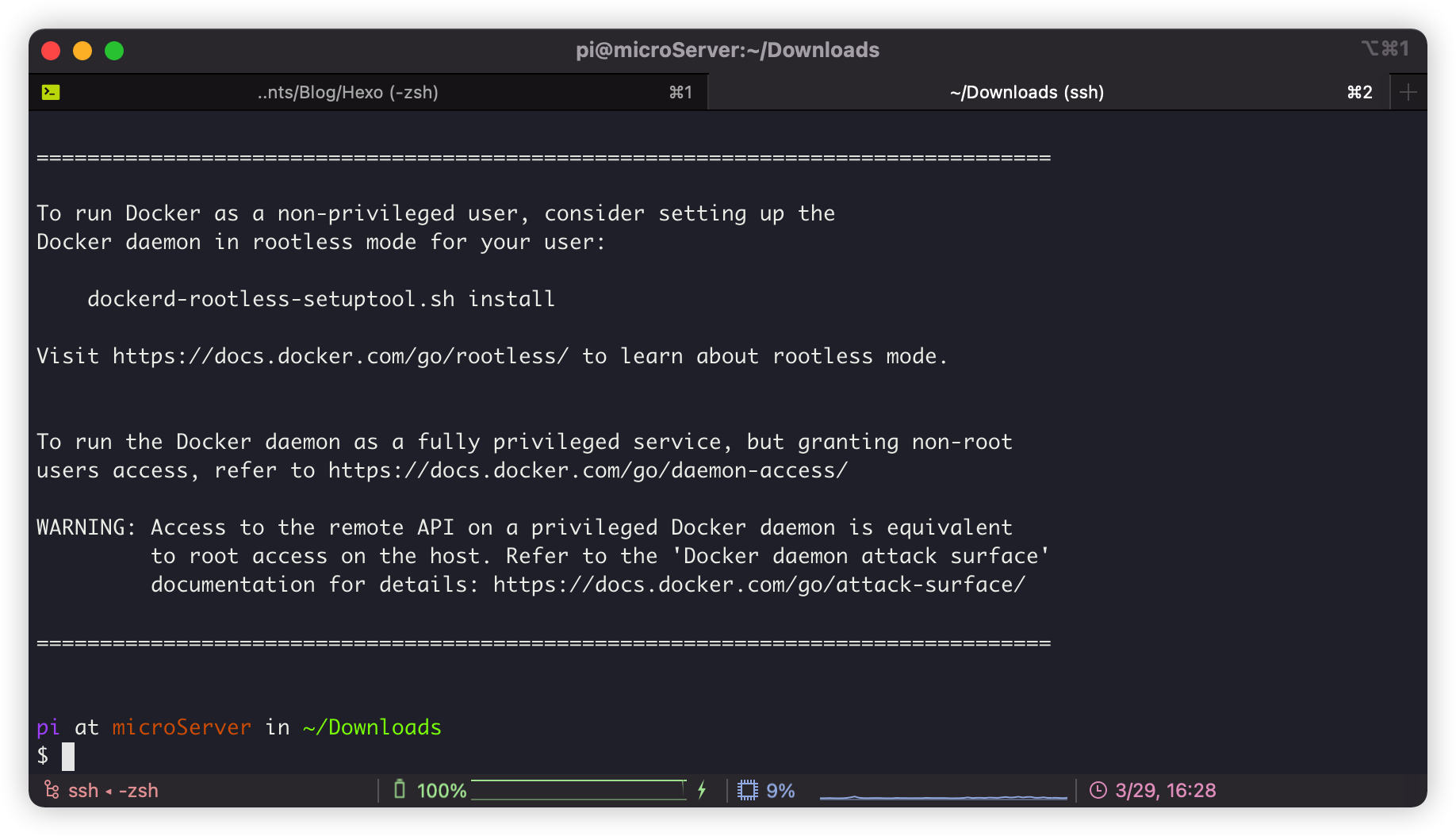Image resolution: width=1456 pixels, height=836 pixels.
Task: Click the "ssh ◂ -zsh" status bar entry
Action: coord(113,791)
